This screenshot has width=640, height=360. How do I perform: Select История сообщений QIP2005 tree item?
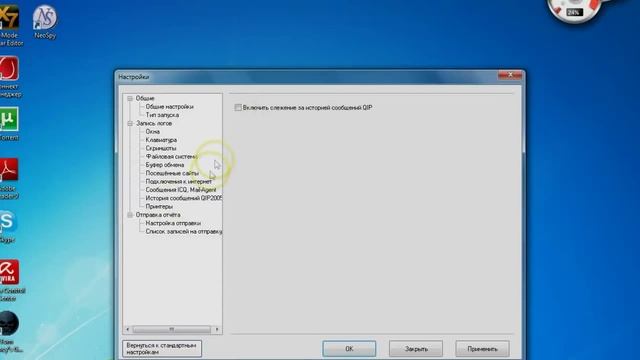coord(184,198)
